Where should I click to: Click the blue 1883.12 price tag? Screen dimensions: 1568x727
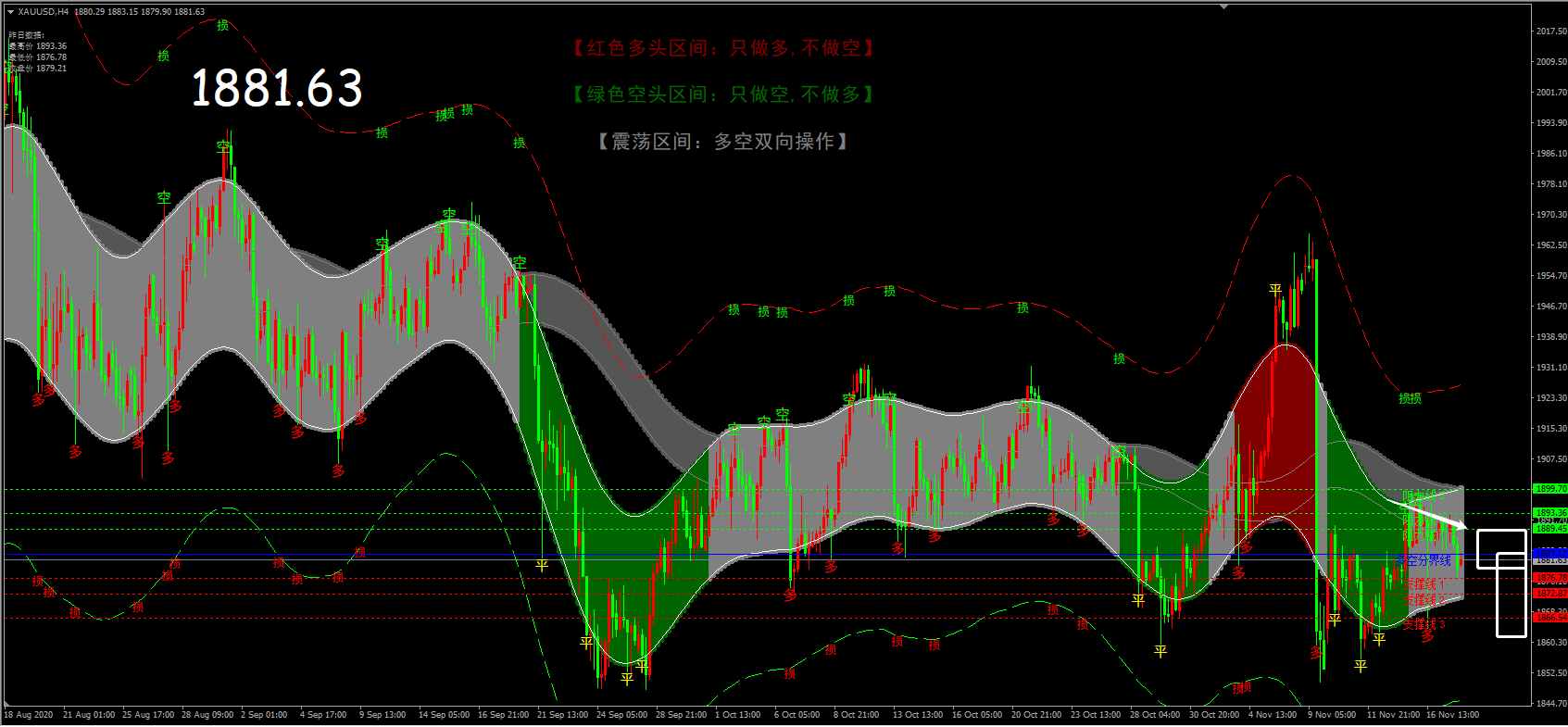[1550, 554]
